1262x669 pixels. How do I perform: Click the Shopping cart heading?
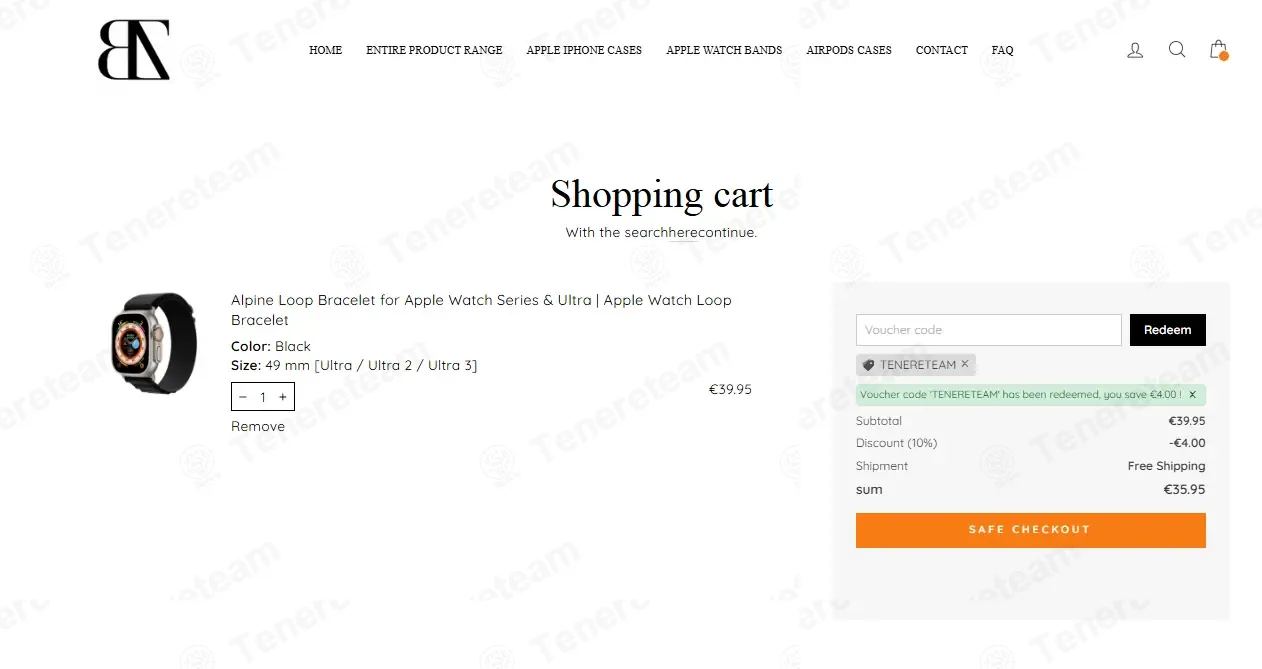[x=662, y=194]
